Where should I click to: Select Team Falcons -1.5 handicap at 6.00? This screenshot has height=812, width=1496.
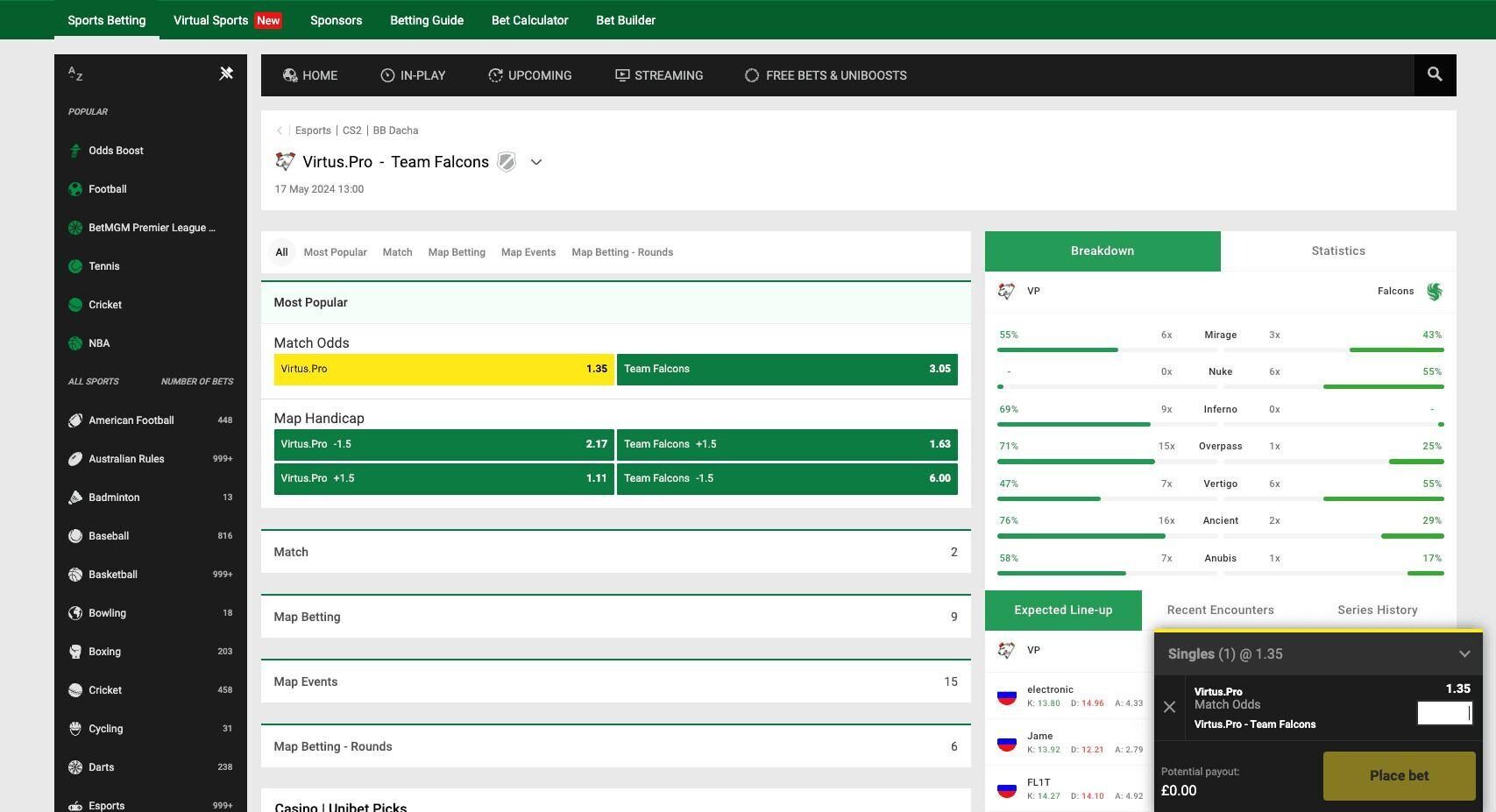point(787,478)
